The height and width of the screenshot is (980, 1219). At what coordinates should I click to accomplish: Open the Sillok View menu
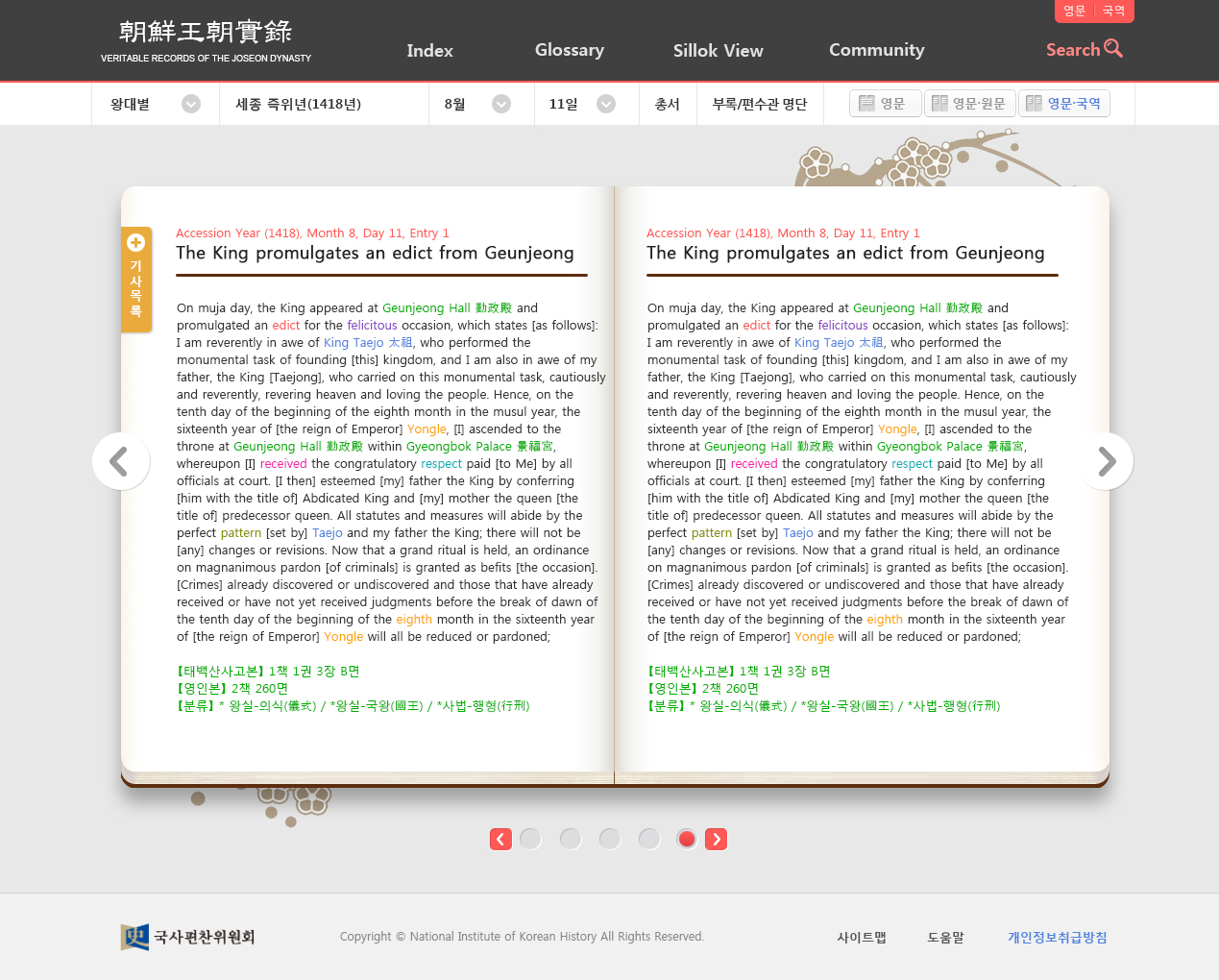(x=718, y=51)
